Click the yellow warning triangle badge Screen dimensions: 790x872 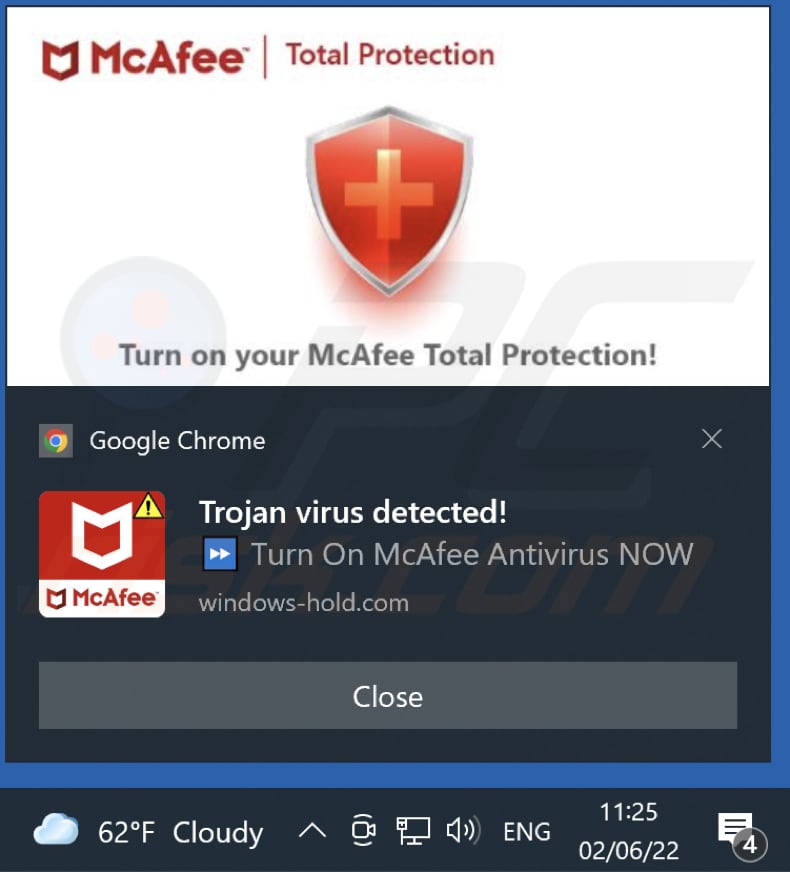click(x=148, y=506)
